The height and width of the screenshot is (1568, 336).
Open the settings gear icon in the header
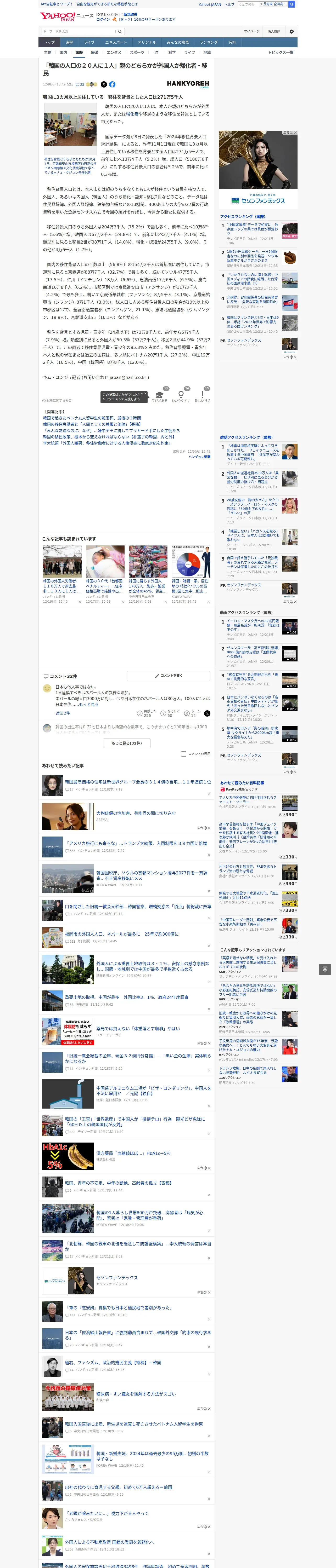pos(292,31)
